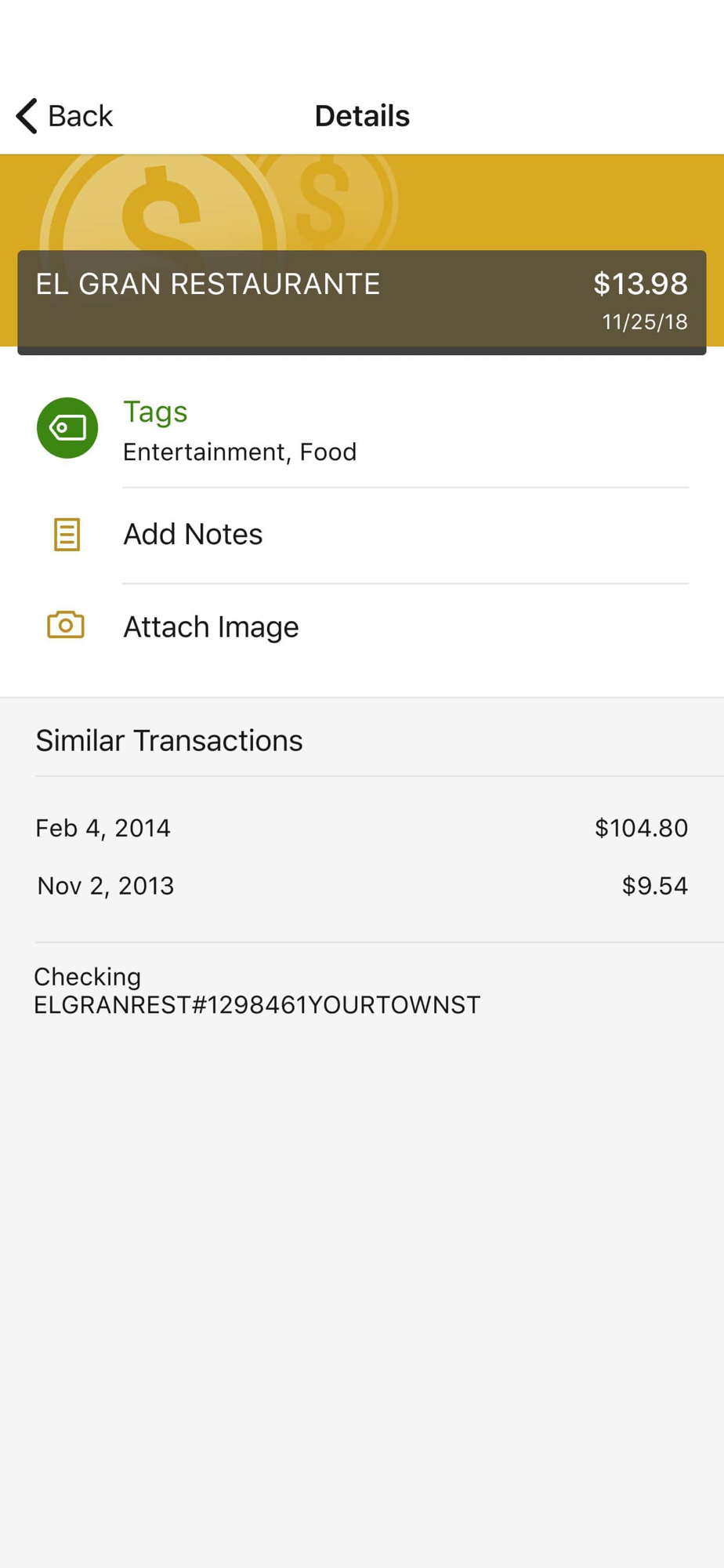Tap the Similar Transactions header
This screenshot has height=1568, width=724.
(169, 740)
